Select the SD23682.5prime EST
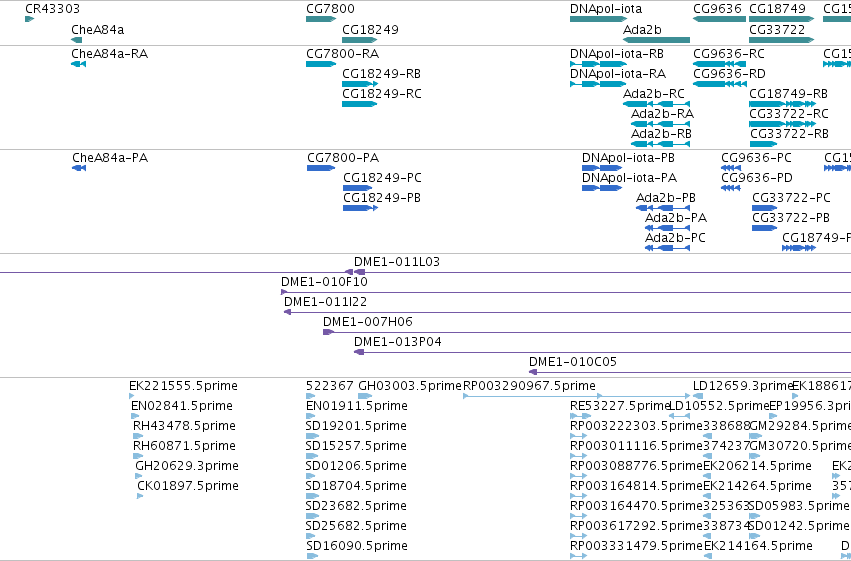This screenshot has width=851, height=561. (313, 516)
